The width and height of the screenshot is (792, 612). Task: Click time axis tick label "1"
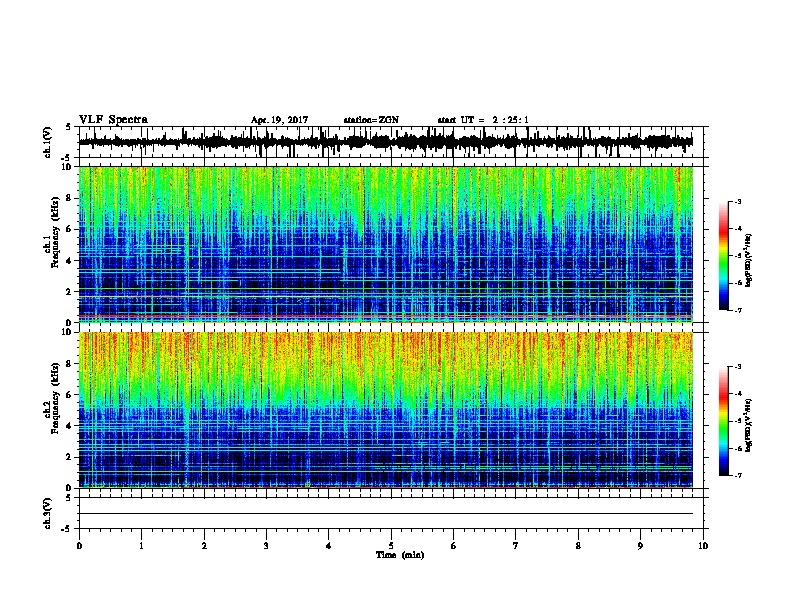[x=141, y=546]
